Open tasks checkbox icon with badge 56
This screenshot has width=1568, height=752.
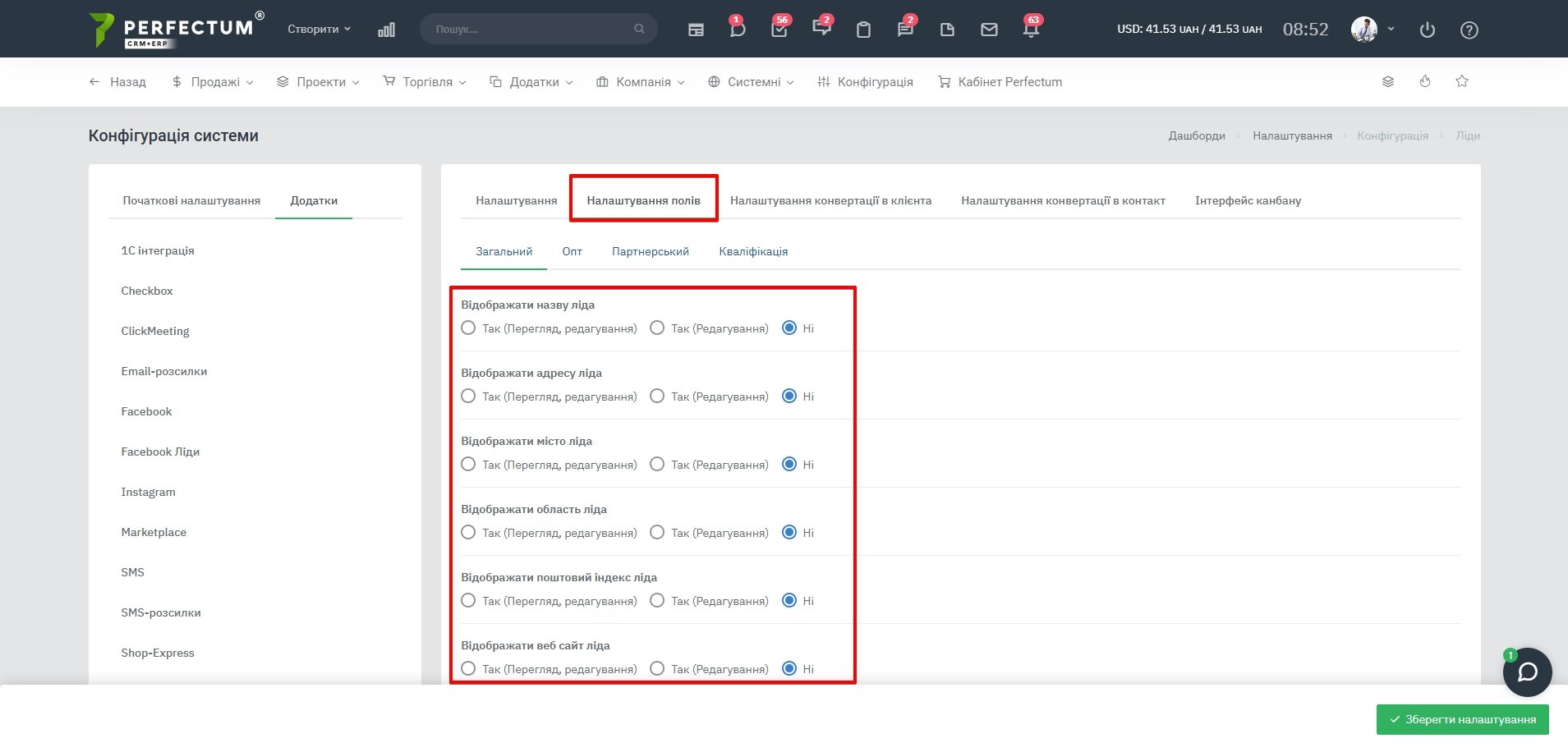(779, 29)
